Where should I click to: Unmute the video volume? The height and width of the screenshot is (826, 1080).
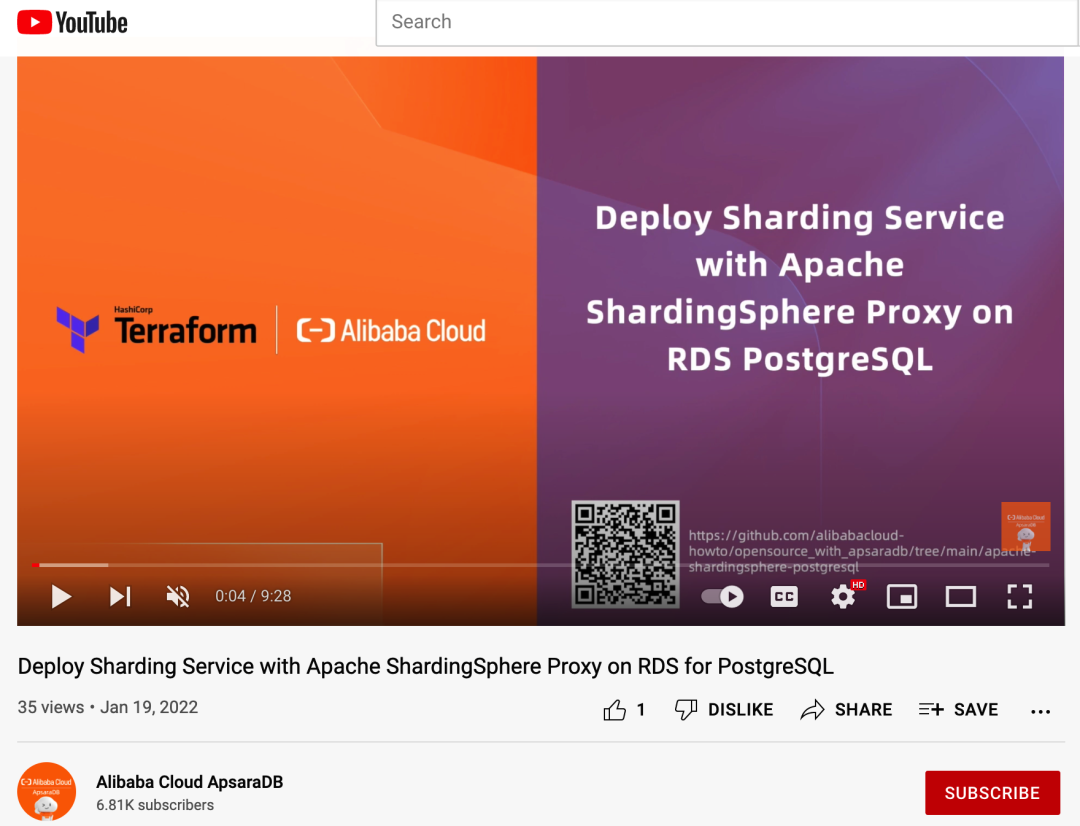(x=178, y=597)
